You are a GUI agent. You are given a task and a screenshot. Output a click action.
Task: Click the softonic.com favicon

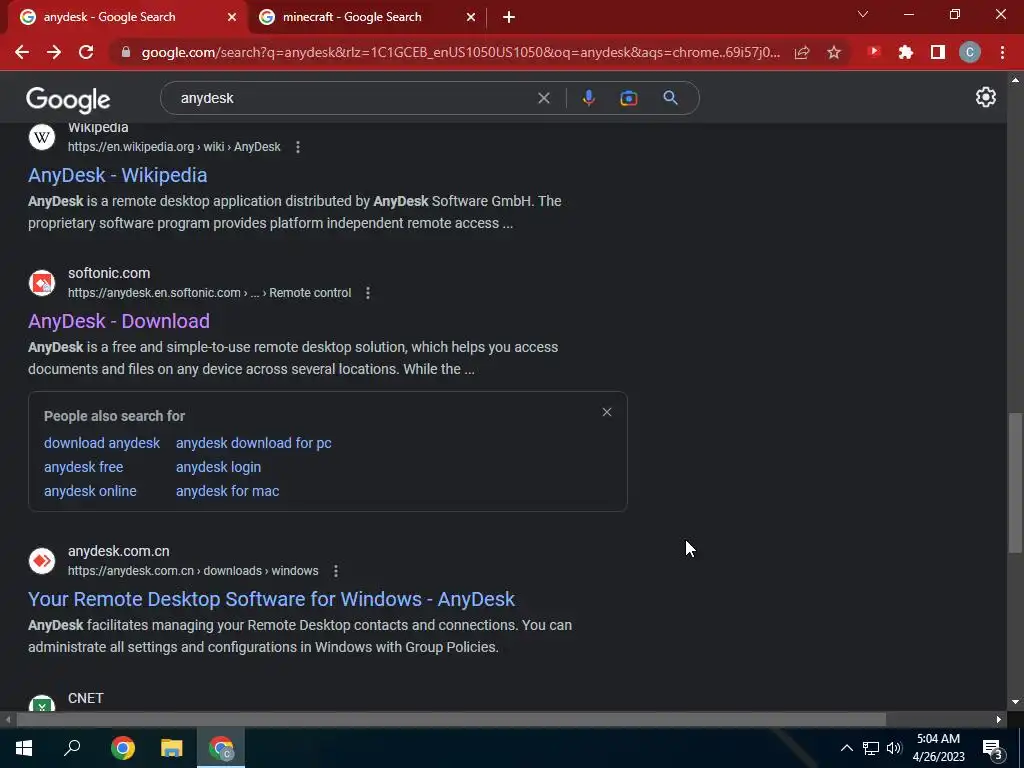pyautogui.click(x=42, y=283)
